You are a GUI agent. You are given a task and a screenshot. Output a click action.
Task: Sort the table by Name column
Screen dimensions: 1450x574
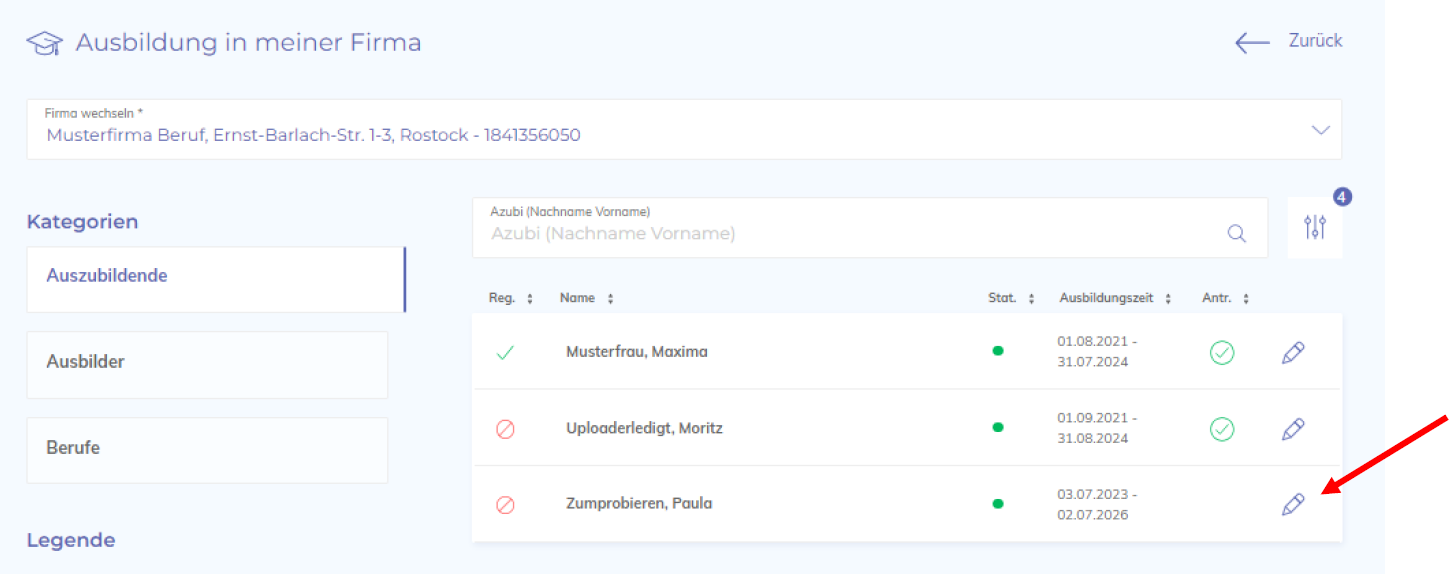[587, 298]
